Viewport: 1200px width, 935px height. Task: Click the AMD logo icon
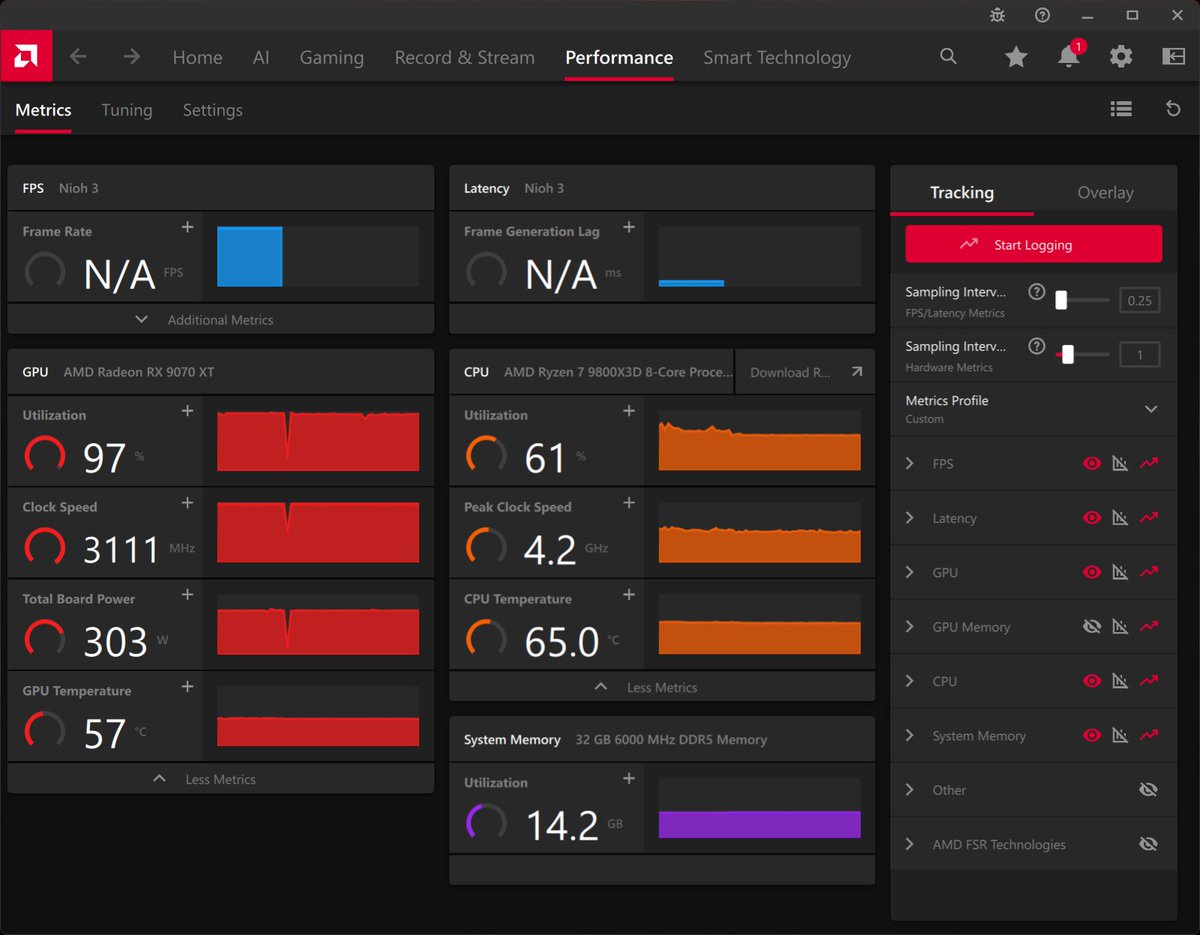(26, 57)
